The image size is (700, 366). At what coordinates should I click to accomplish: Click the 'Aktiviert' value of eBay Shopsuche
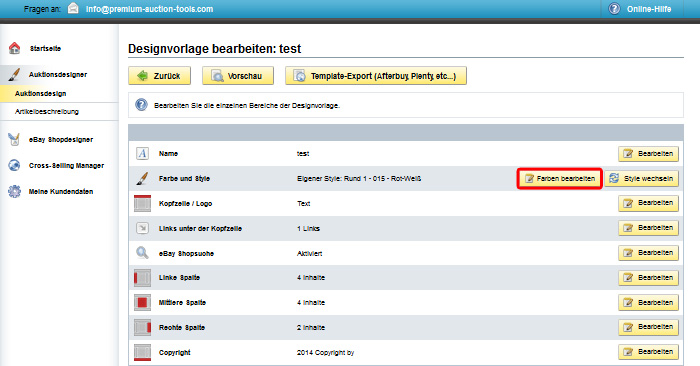click(309, 254)
